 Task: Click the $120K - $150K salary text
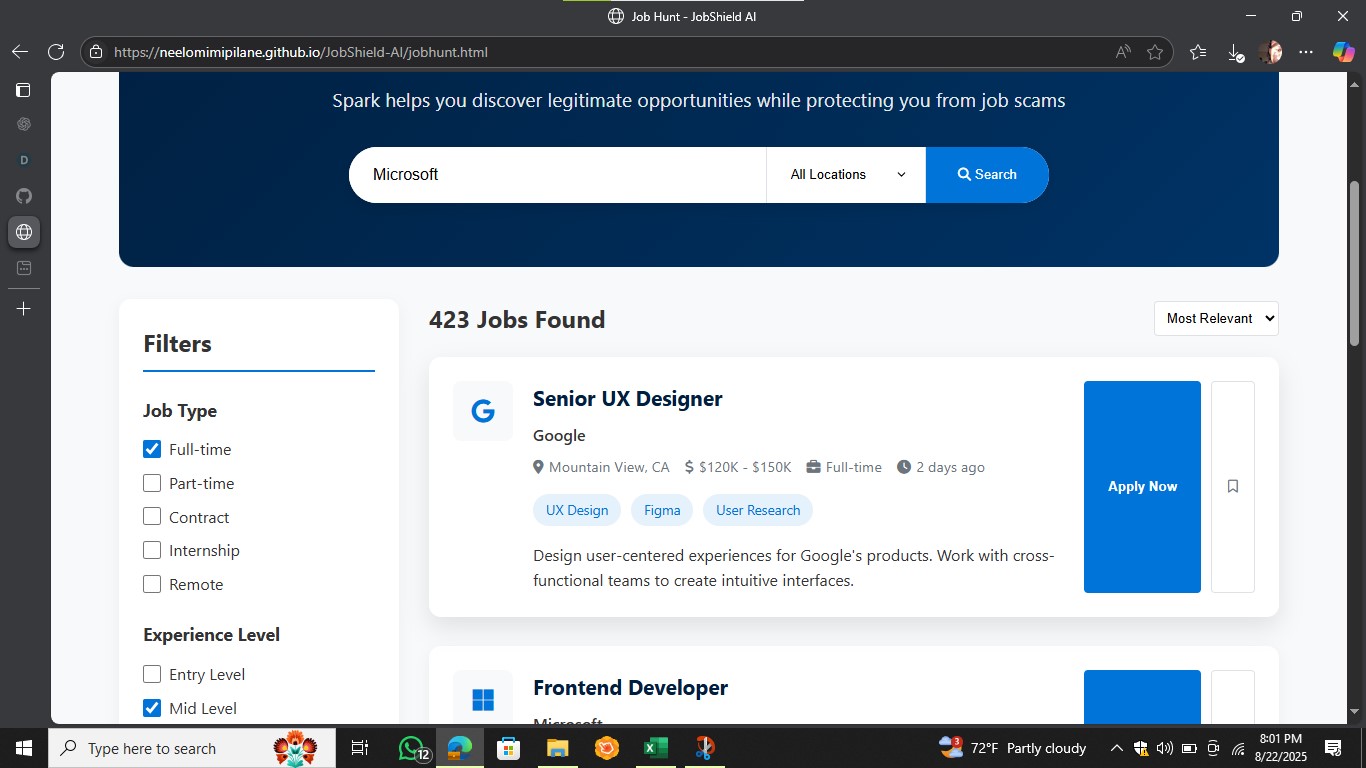pyautogui.click(x=745, y=467)
